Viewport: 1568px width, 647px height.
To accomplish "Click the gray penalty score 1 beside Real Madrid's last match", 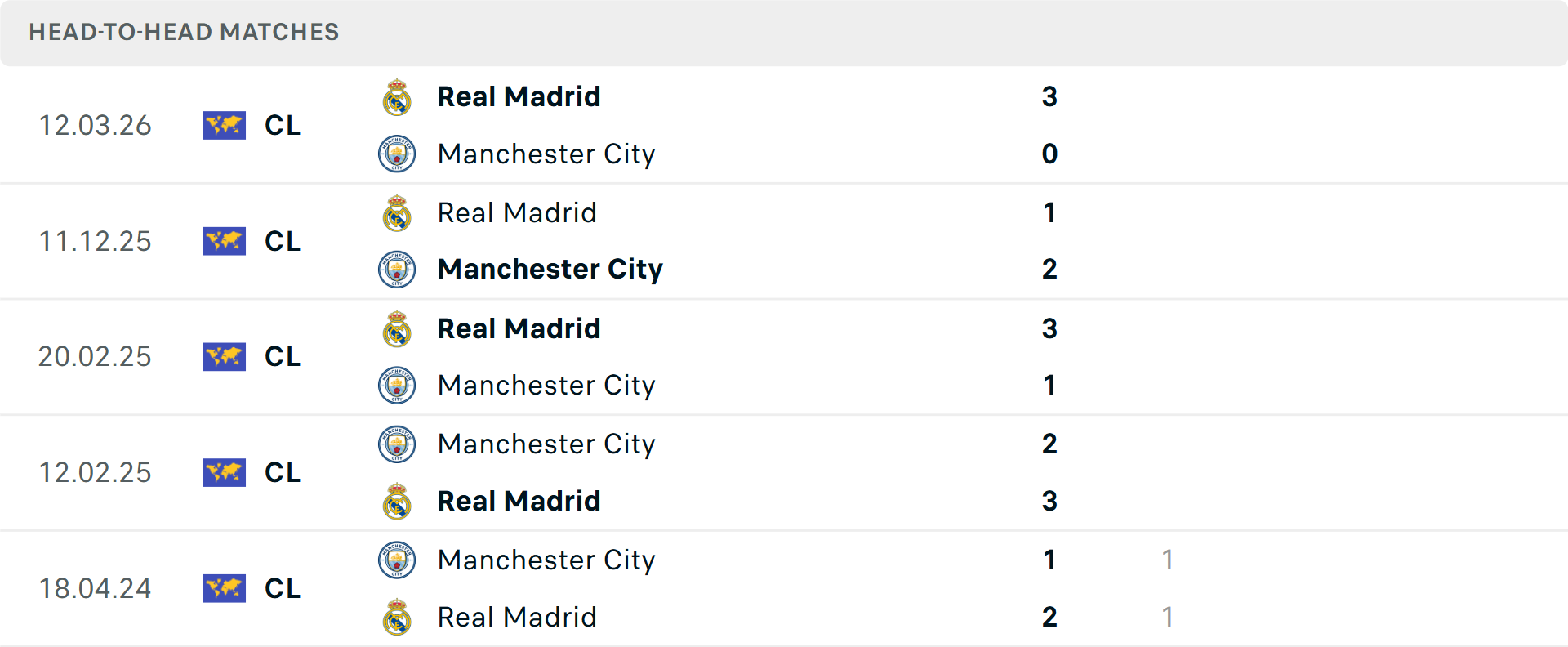I will (1169, 617).
